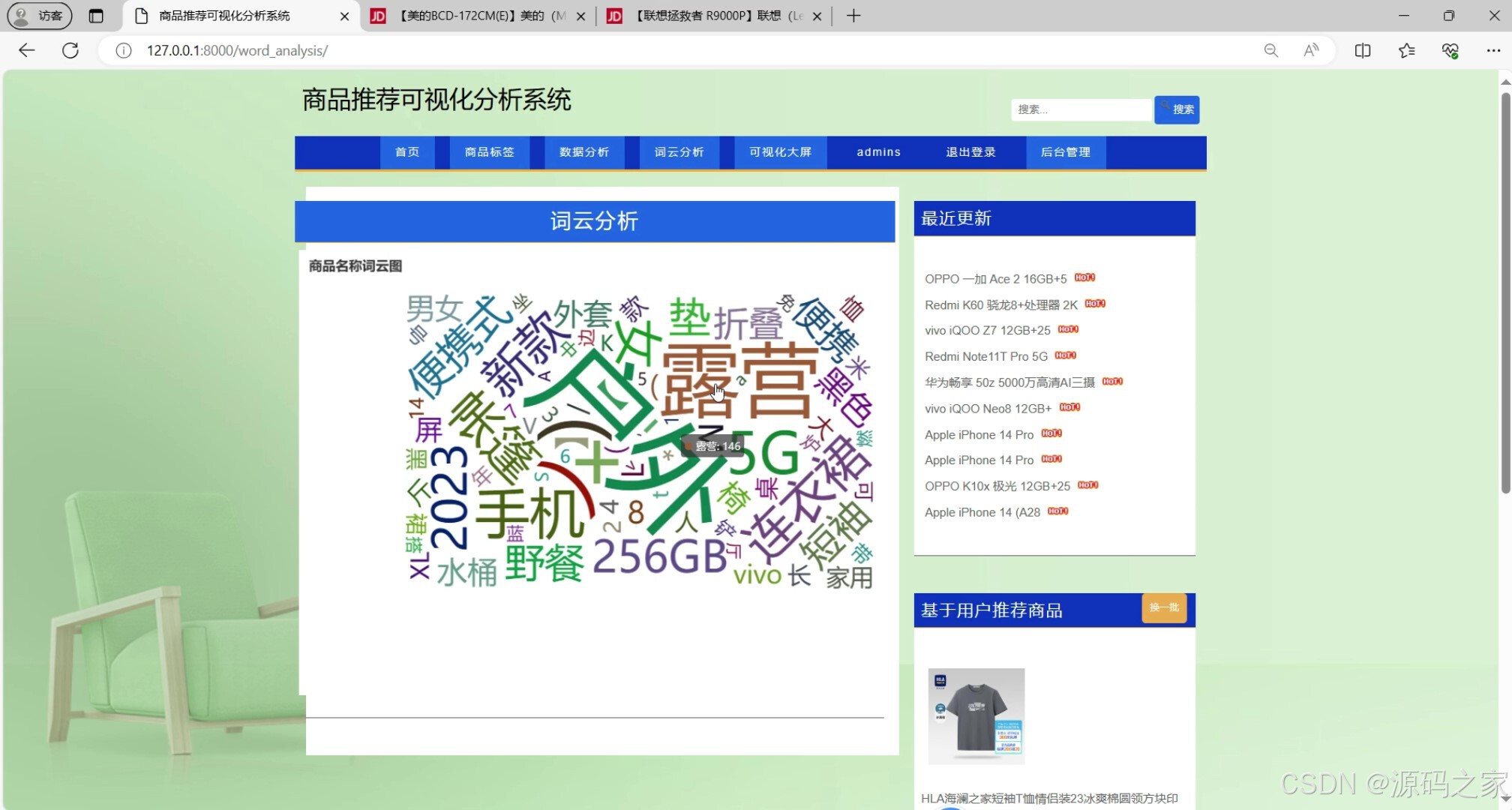This screenshot has height=810, width=1512.
Task: Open OPPO 一加 Ace 2 16GB+5 link
Action: pos(995,279)
